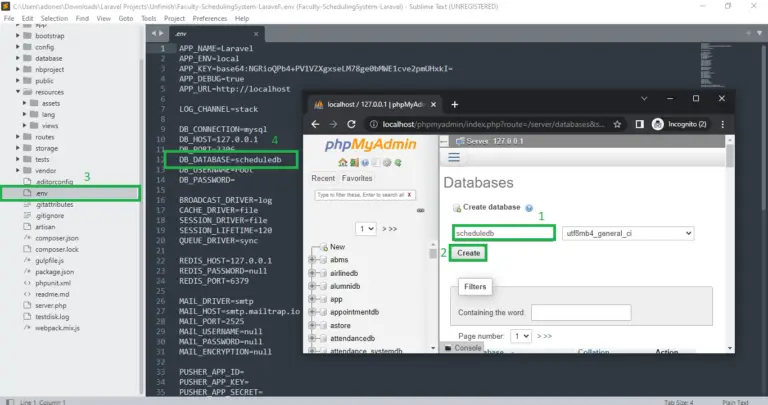Clear the navigation filter with X

(x=409, y=195)
